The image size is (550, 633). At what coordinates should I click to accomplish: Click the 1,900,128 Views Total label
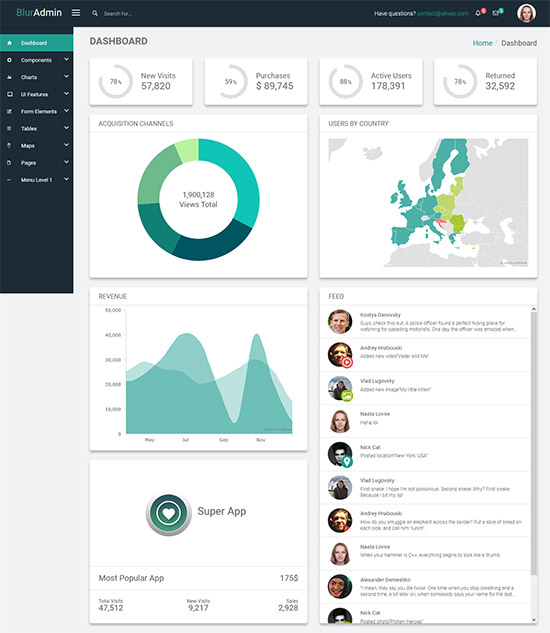[198, 199]
